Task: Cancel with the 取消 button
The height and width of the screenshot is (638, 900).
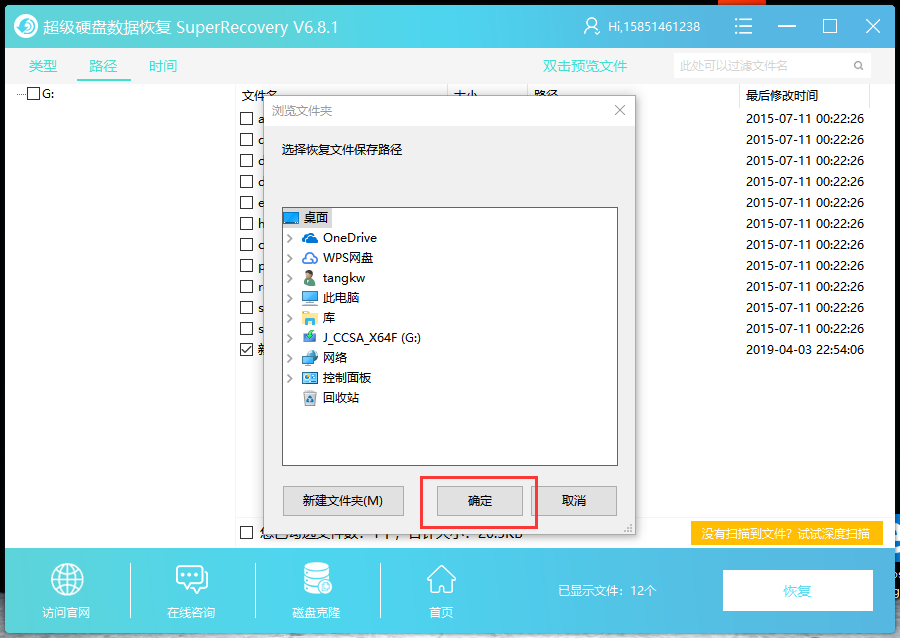Action: pyautogui.click(x=574, y=501)
